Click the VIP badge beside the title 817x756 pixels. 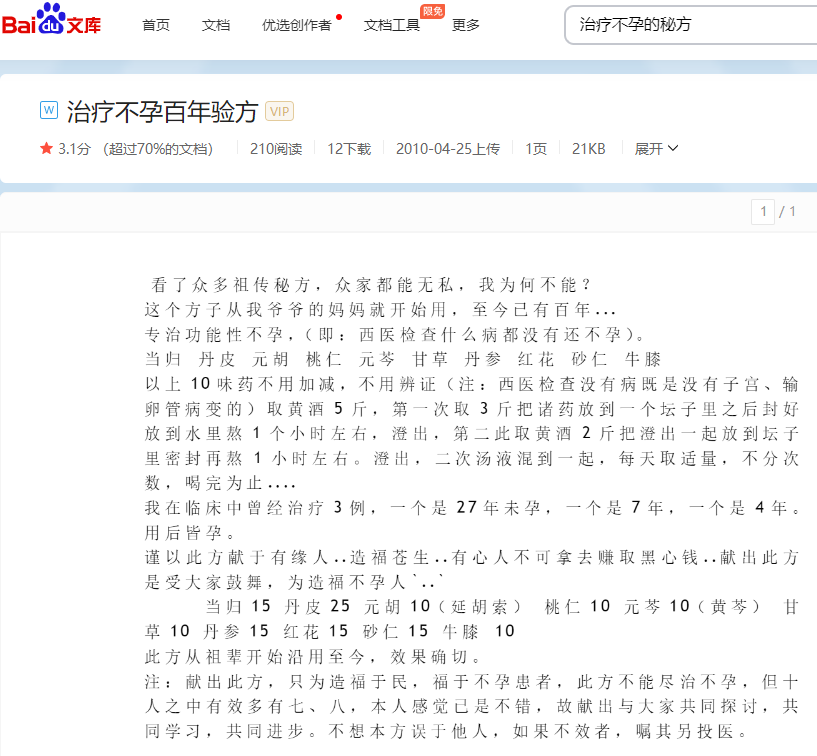[279, 111]
